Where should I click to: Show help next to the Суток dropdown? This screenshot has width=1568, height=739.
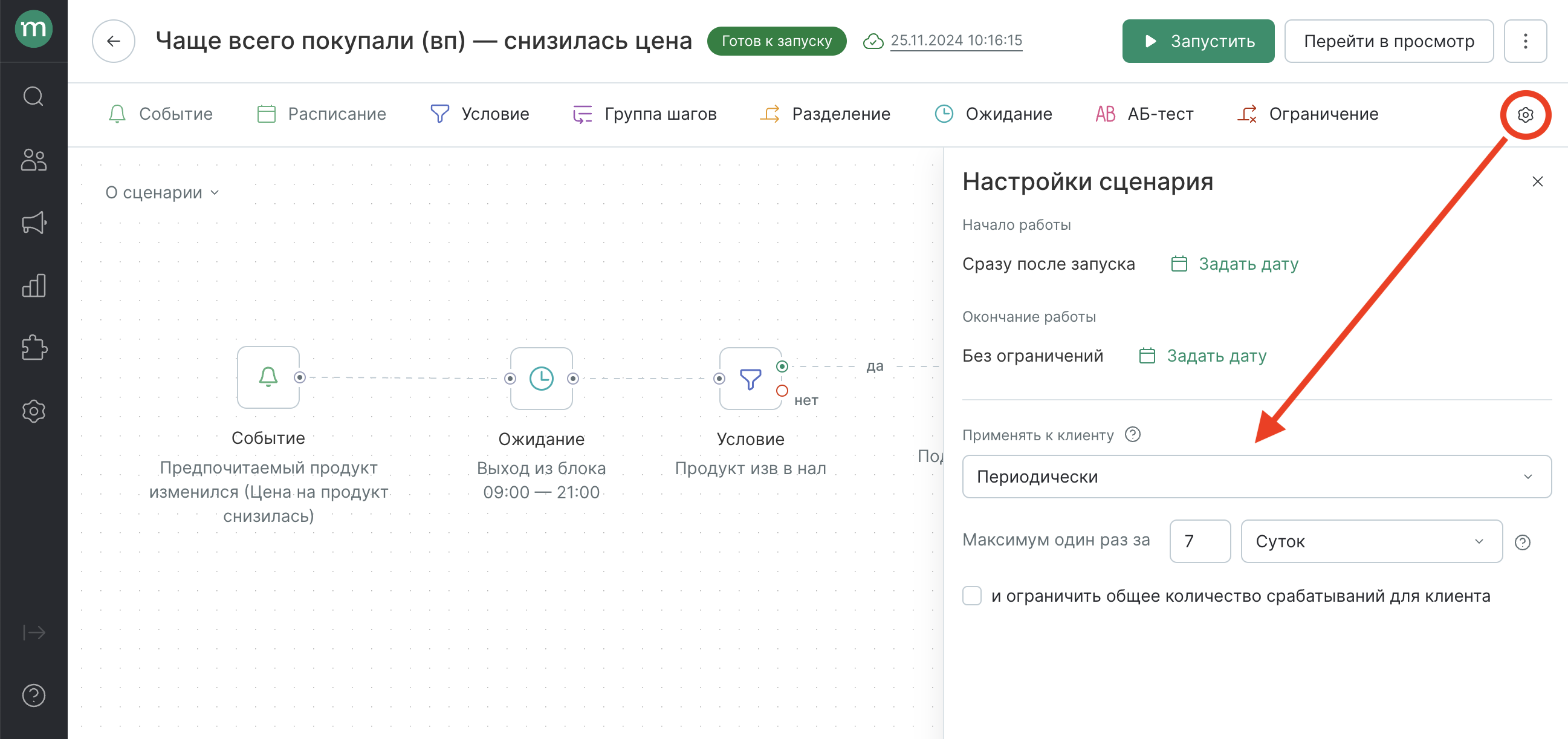1521,542
